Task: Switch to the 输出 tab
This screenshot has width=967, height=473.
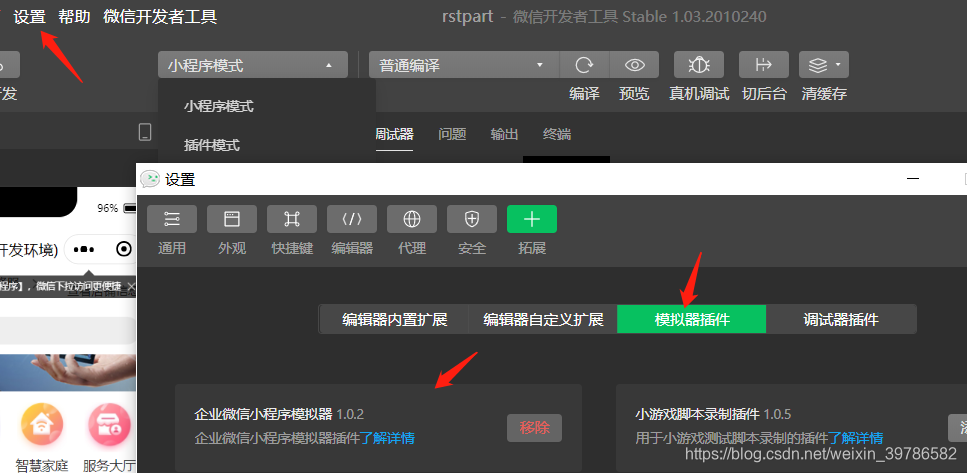Action: click(x=504, y=134)
